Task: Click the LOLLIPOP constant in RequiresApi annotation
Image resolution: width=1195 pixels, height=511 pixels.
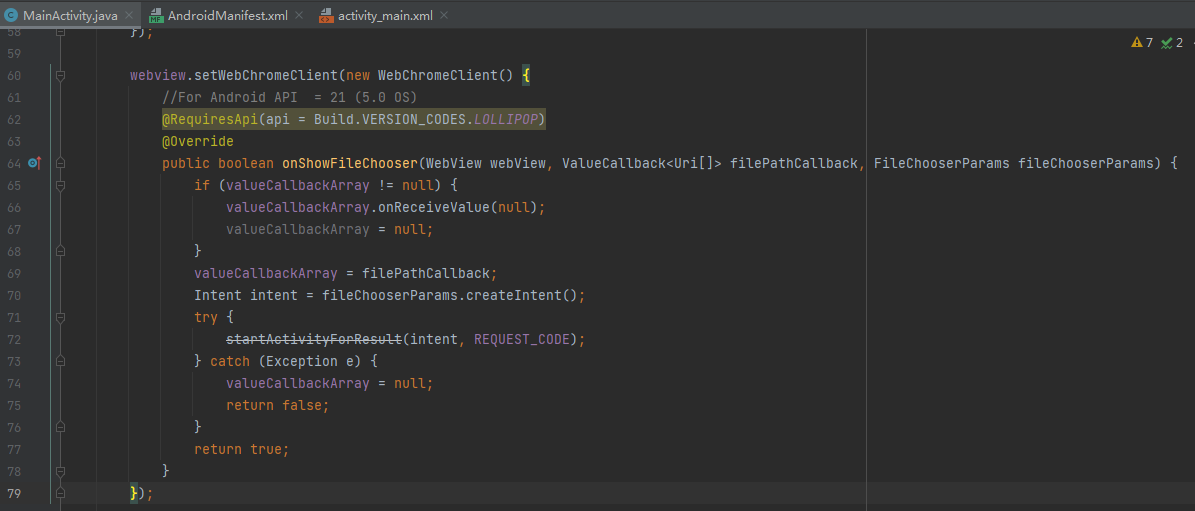Action: tap(506, 119)
